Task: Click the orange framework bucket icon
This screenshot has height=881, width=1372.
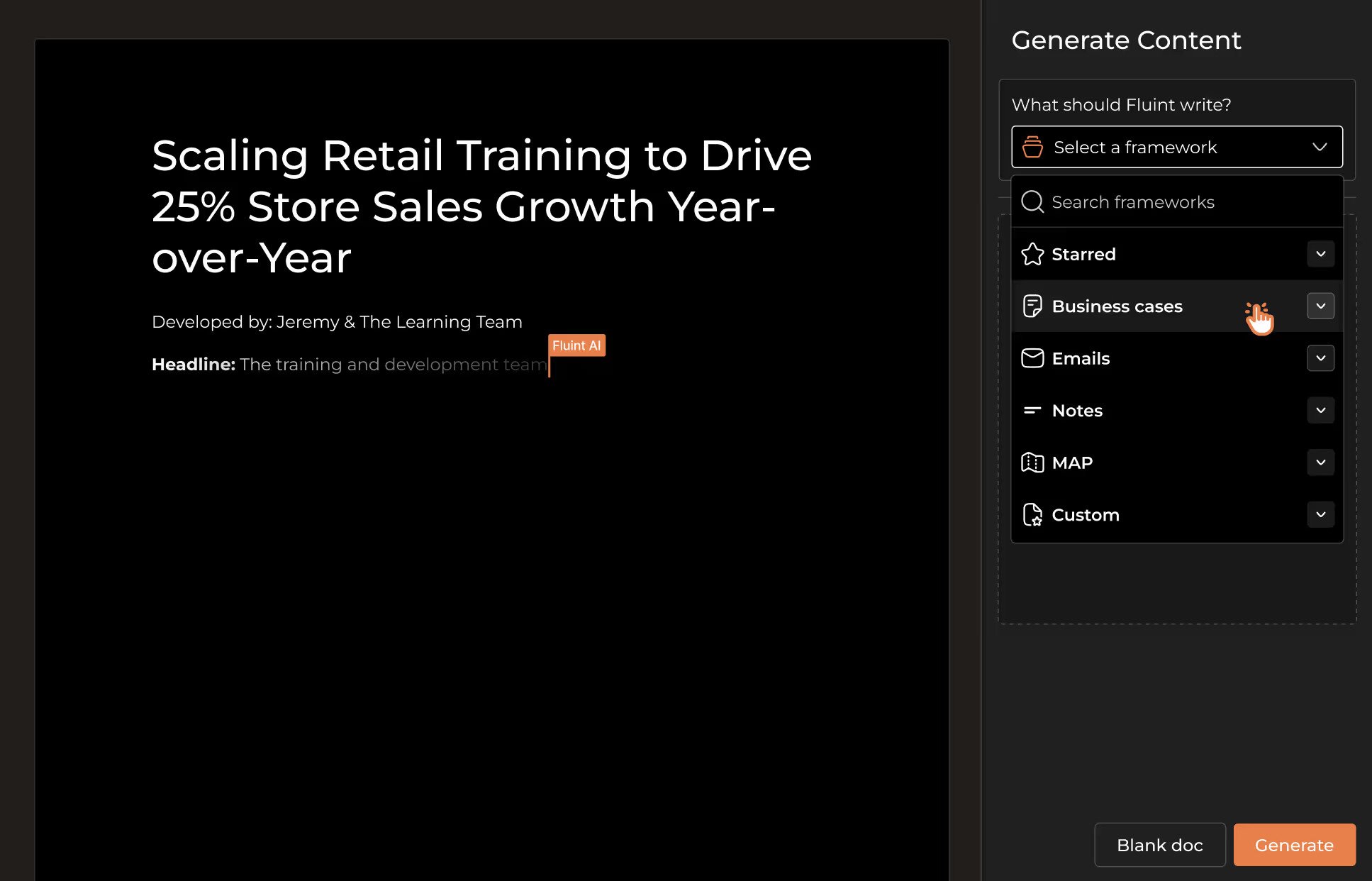Action: (x=1032, y=147)
